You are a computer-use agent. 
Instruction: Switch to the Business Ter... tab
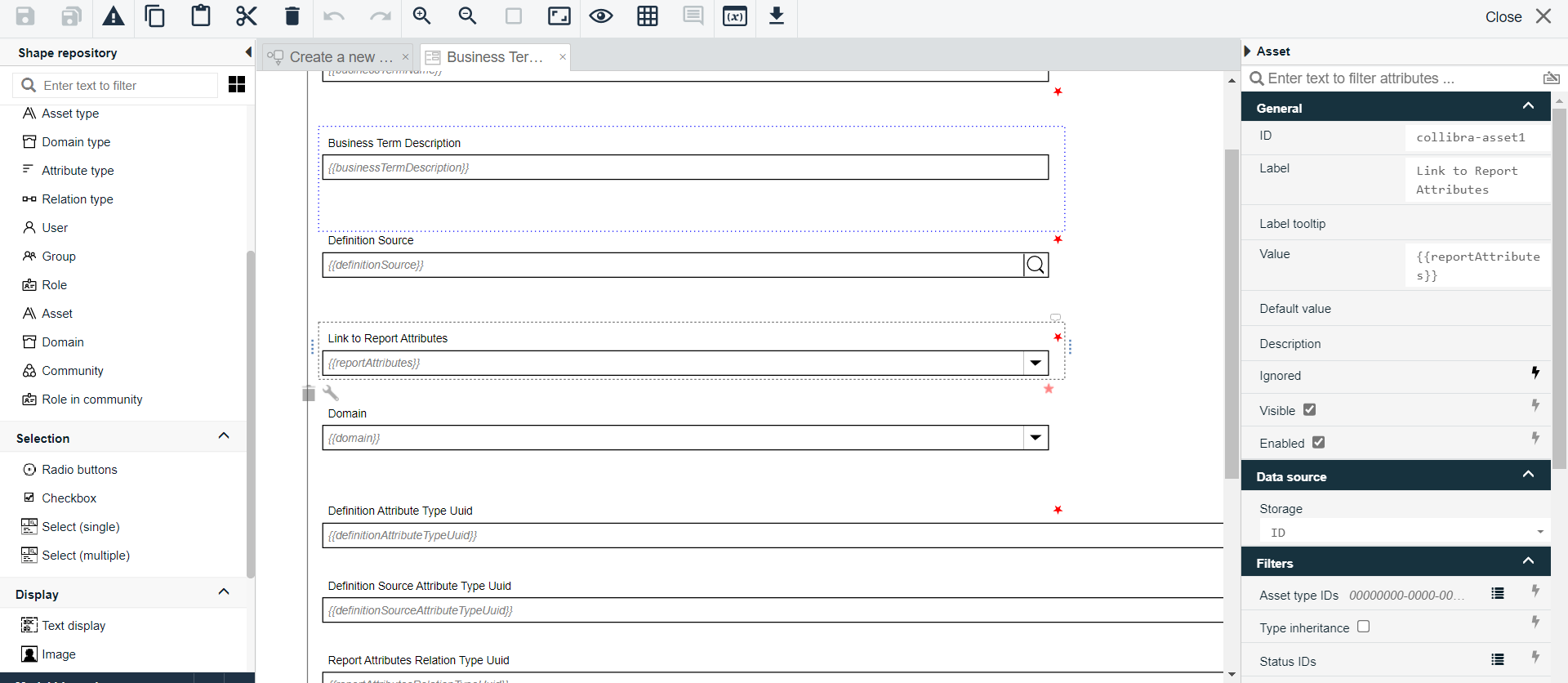tap(494, 57)
